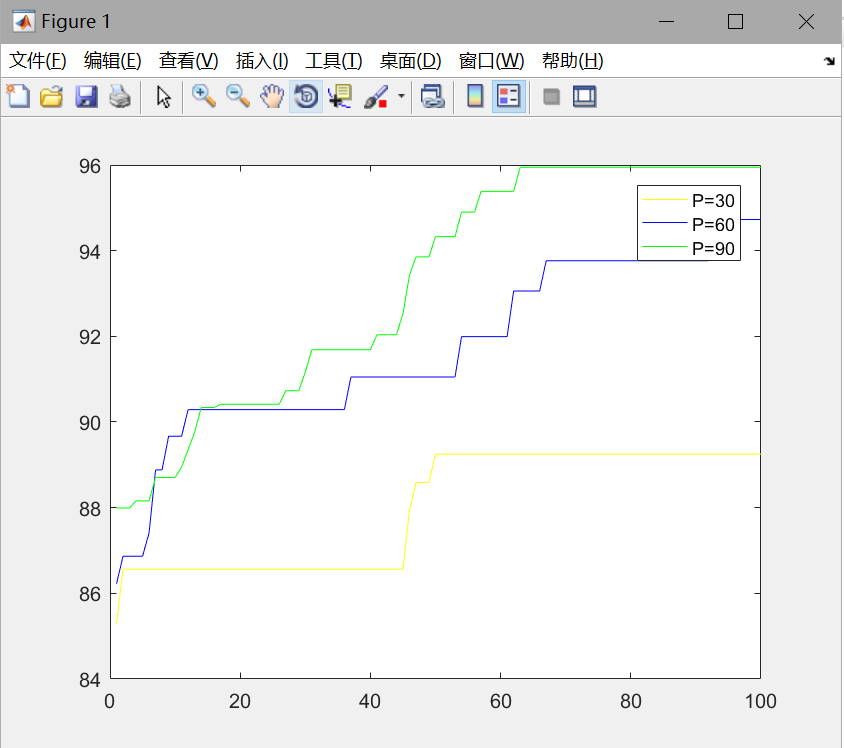Click the MATLAB logo in title bar

click(x=24, y=22)
